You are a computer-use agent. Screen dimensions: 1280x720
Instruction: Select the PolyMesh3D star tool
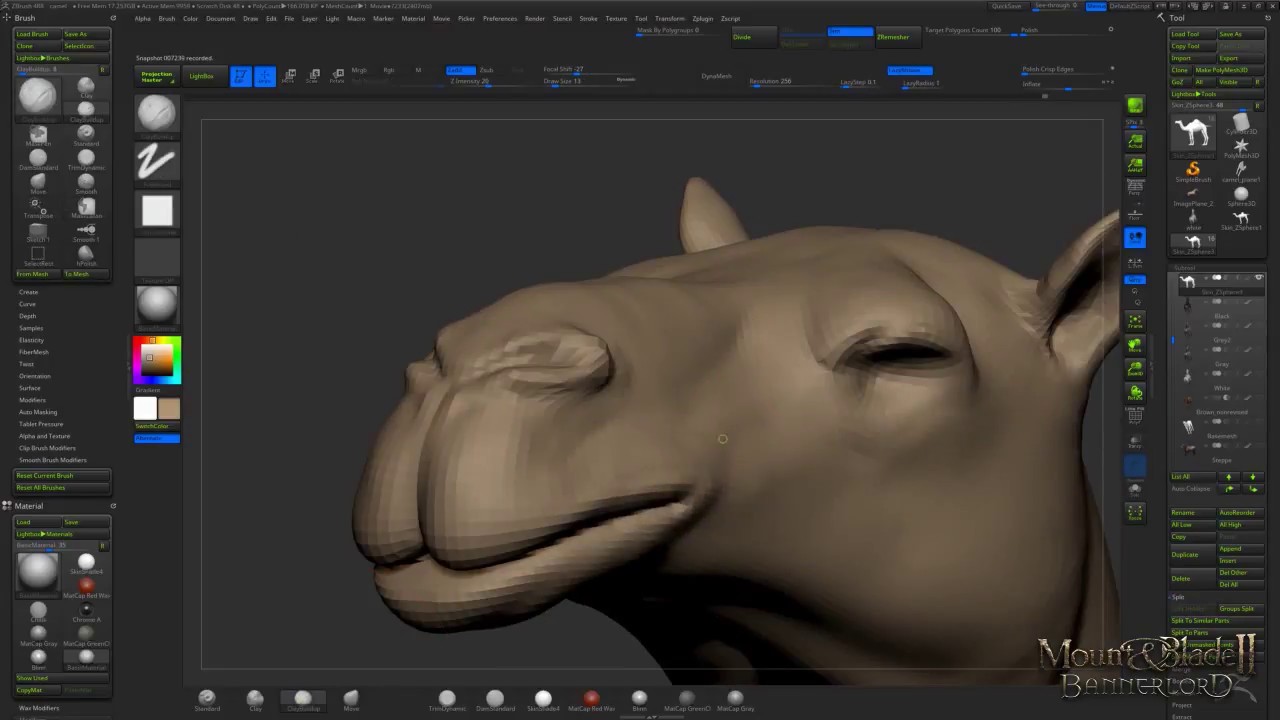[1241, 147]
